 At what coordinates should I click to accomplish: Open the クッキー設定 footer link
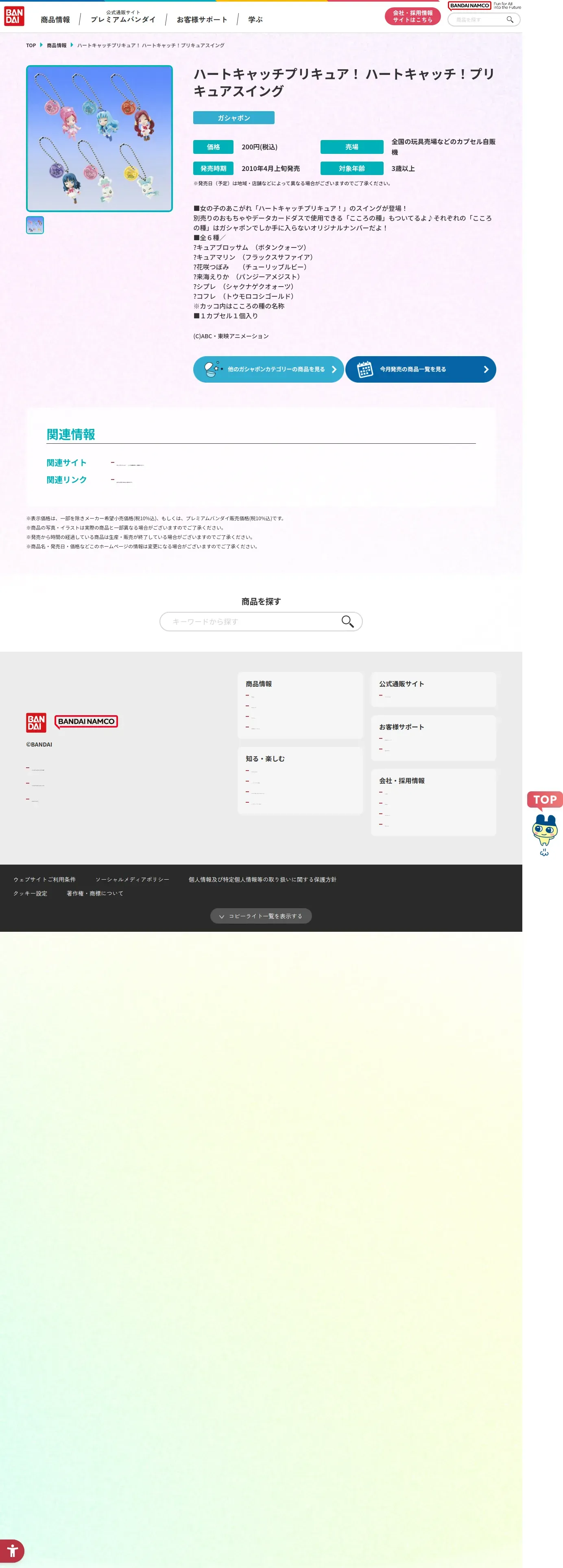point(31,893)
